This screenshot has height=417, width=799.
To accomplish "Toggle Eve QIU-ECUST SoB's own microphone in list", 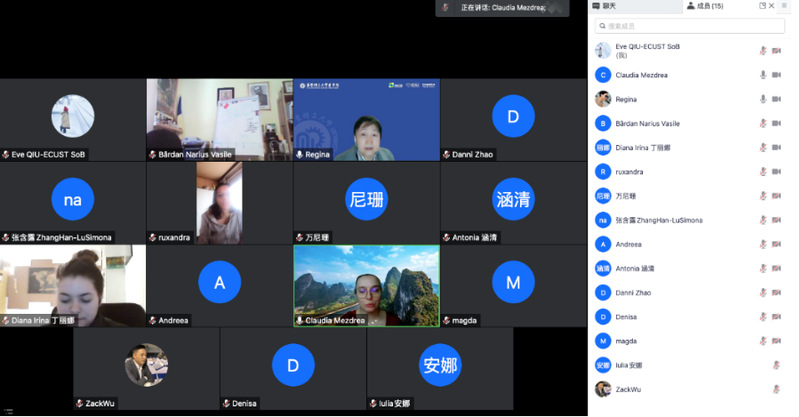I will 763,50.
